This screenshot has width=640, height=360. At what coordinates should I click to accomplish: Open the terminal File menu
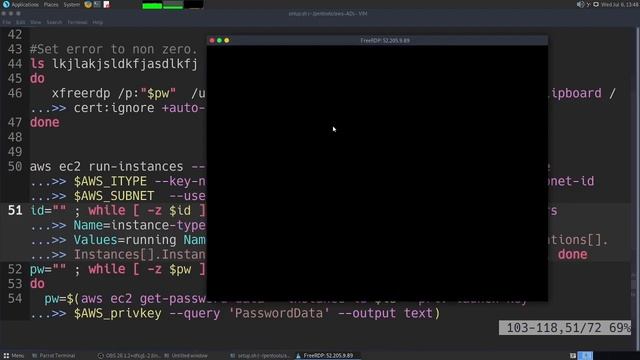pos(7,22)
